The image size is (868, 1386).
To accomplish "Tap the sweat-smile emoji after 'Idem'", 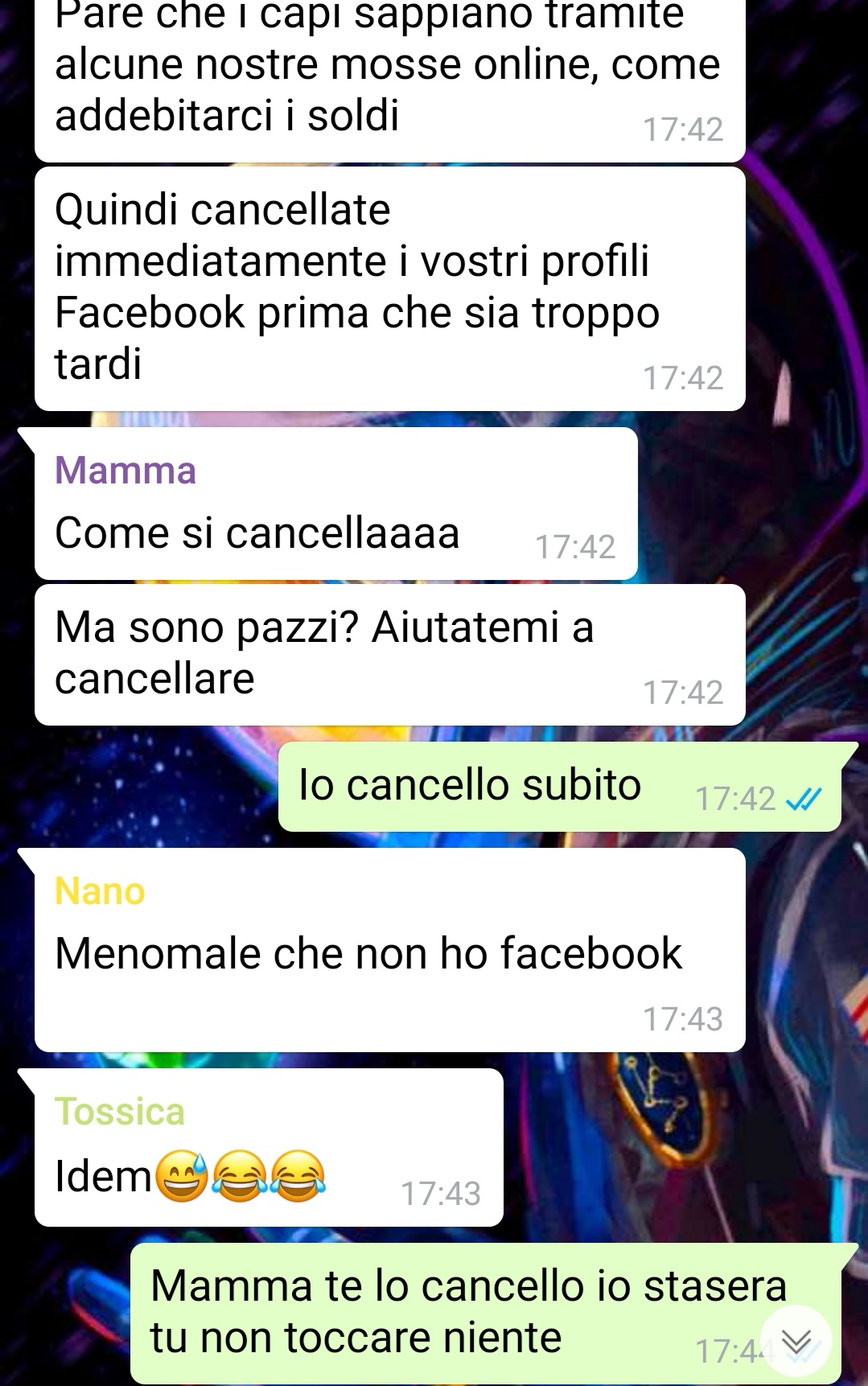I will tap(181, 1177).
